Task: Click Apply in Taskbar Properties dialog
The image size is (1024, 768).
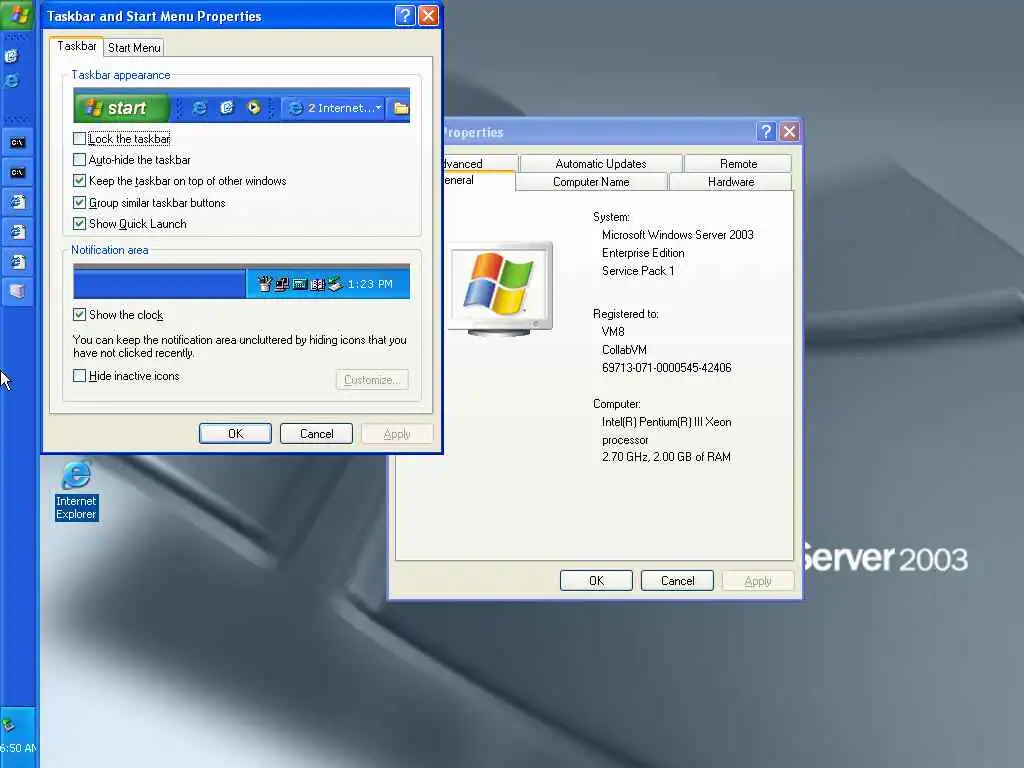Action: tap(397, 434)
